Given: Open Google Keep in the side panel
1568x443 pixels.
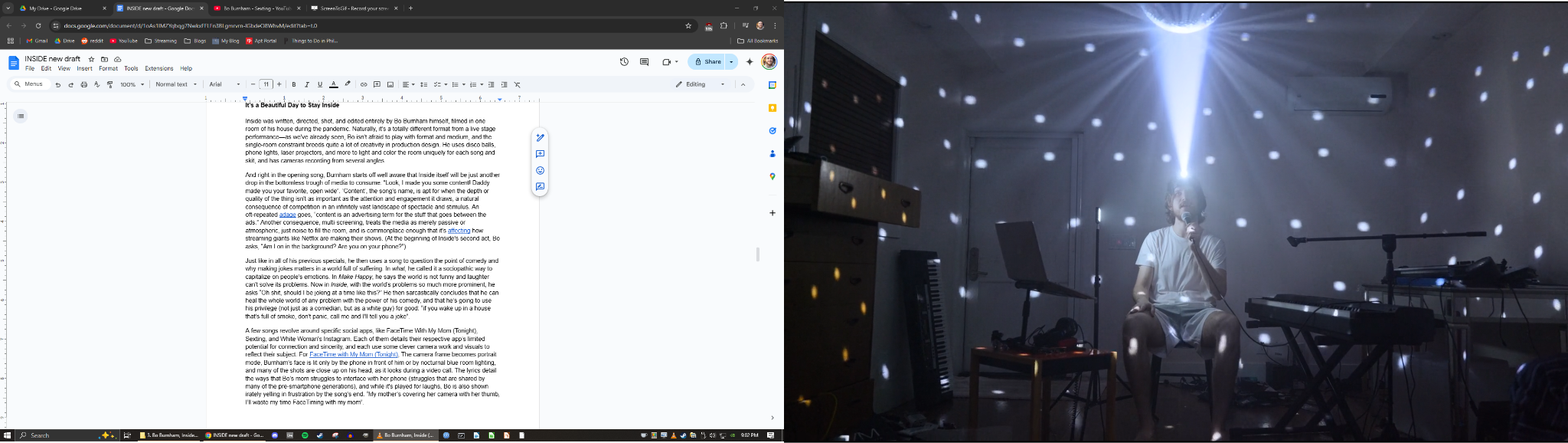Looking at the screenshot, I should click(772, 108).
